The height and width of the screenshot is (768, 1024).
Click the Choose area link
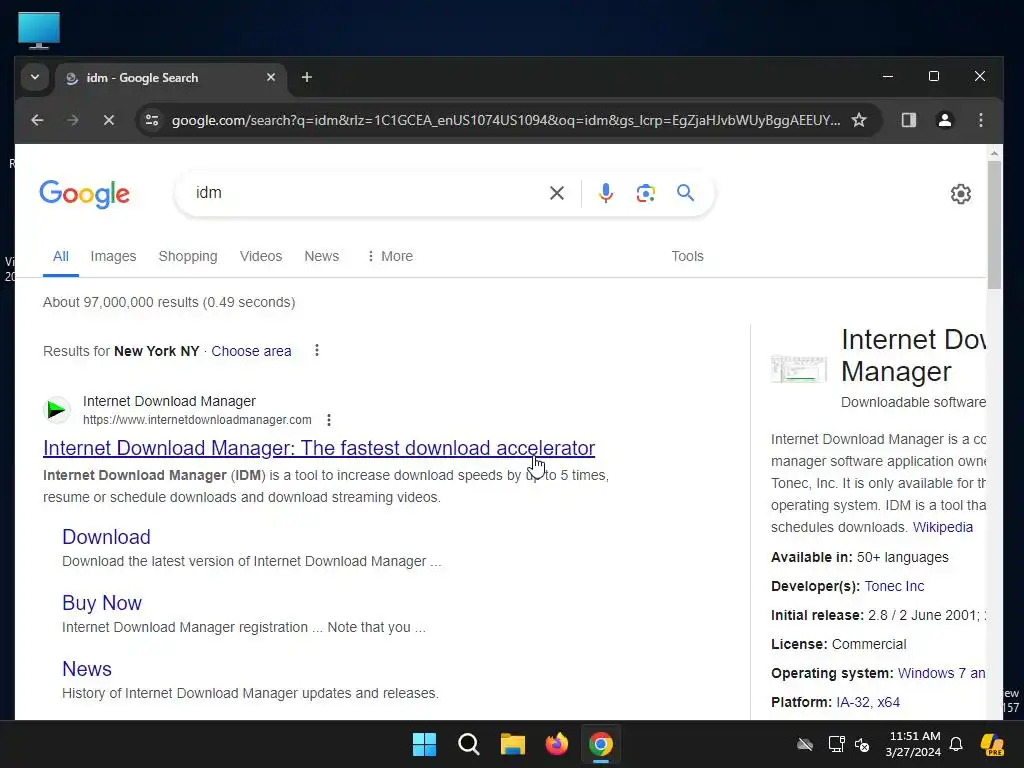tap(251, 351)
